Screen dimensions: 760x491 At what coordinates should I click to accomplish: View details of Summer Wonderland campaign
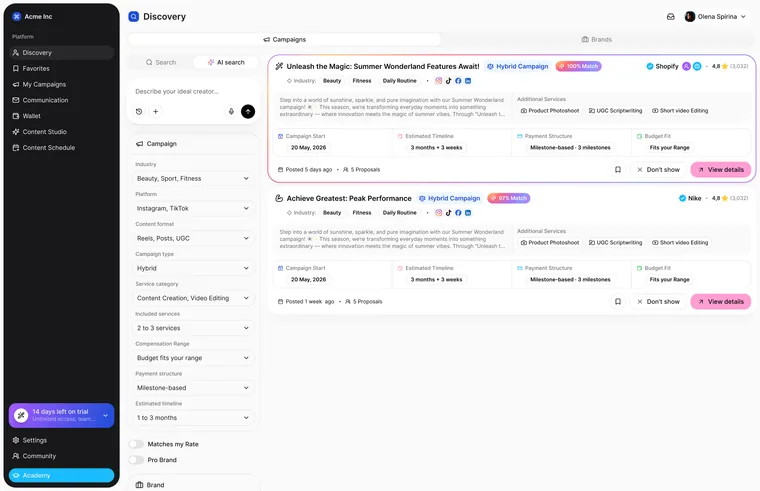(721, 170)
